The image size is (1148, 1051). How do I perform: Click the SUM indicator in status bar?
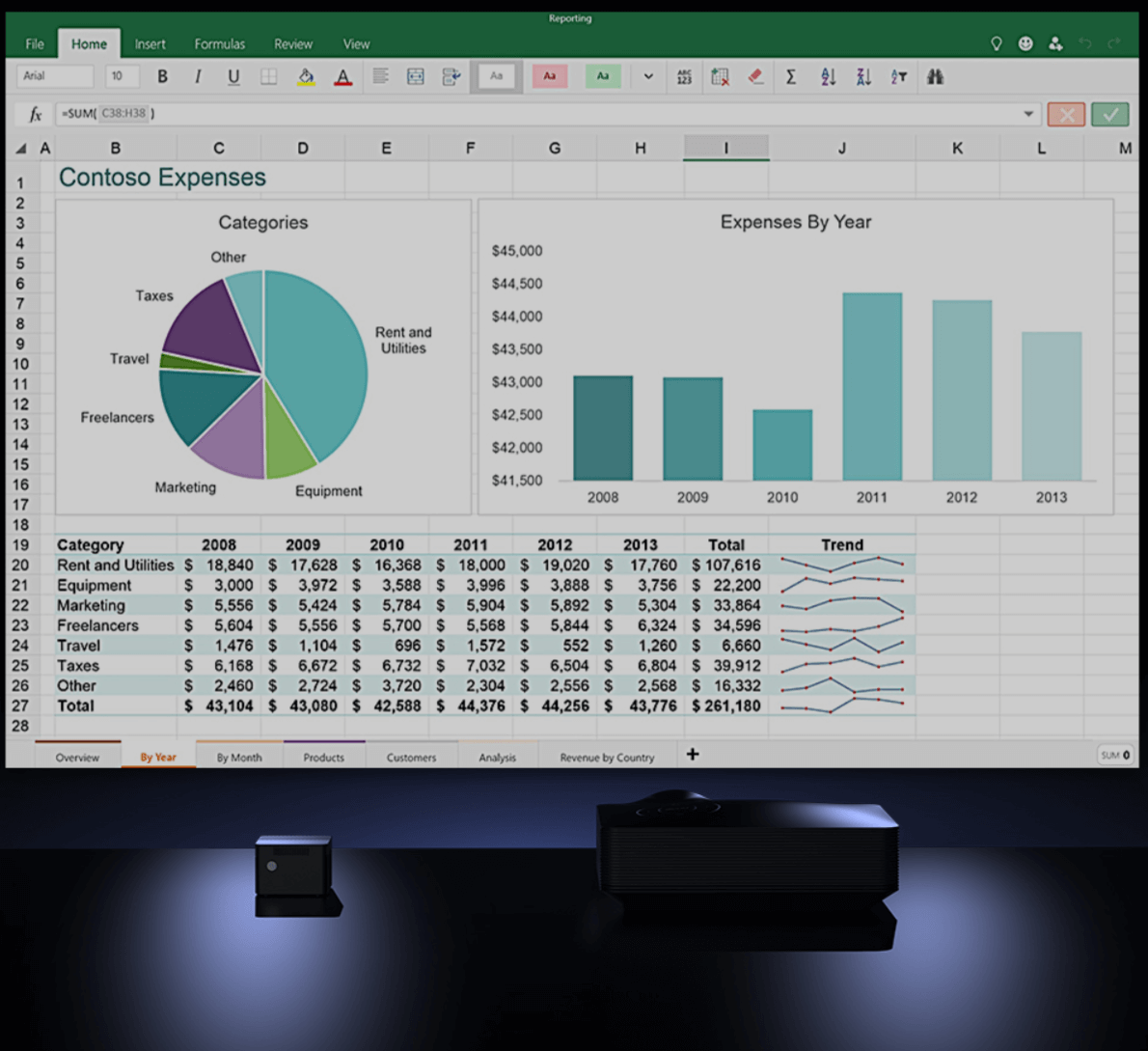tap(1115, 755)
